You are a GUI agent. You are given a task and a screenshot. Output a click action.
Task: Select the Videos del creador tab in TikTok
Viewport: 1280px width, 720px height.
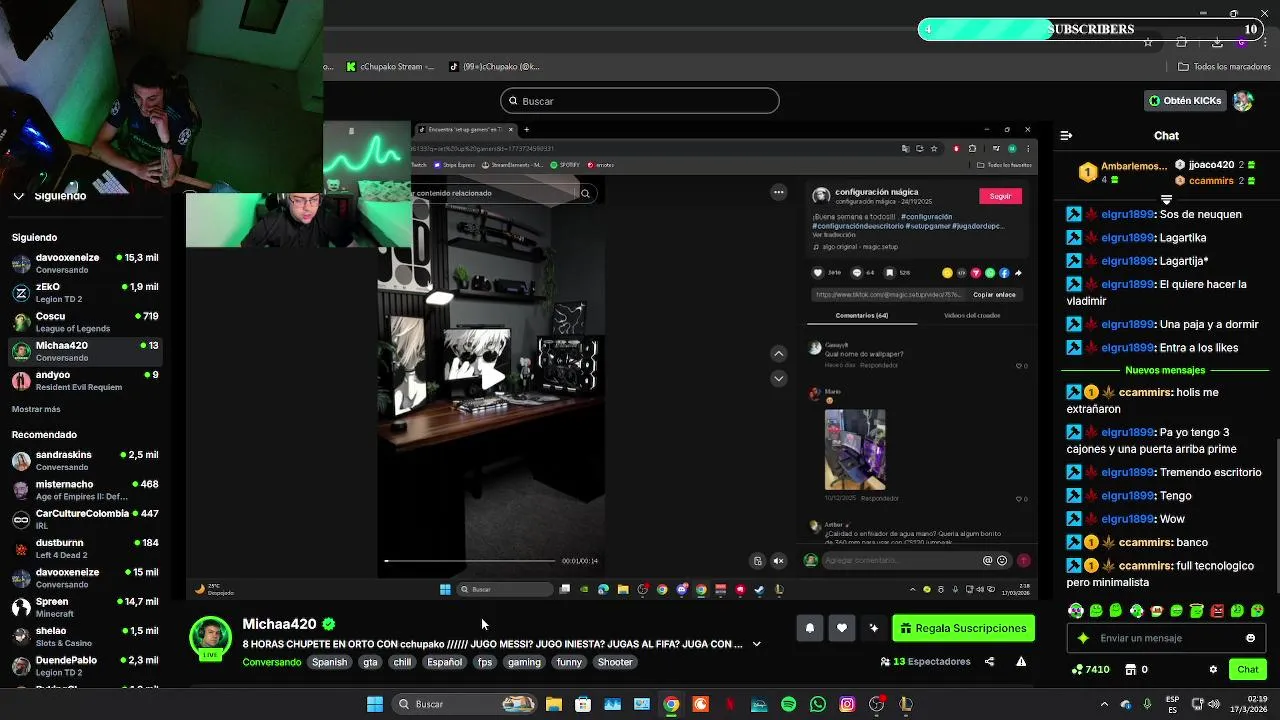click(972, 316)
